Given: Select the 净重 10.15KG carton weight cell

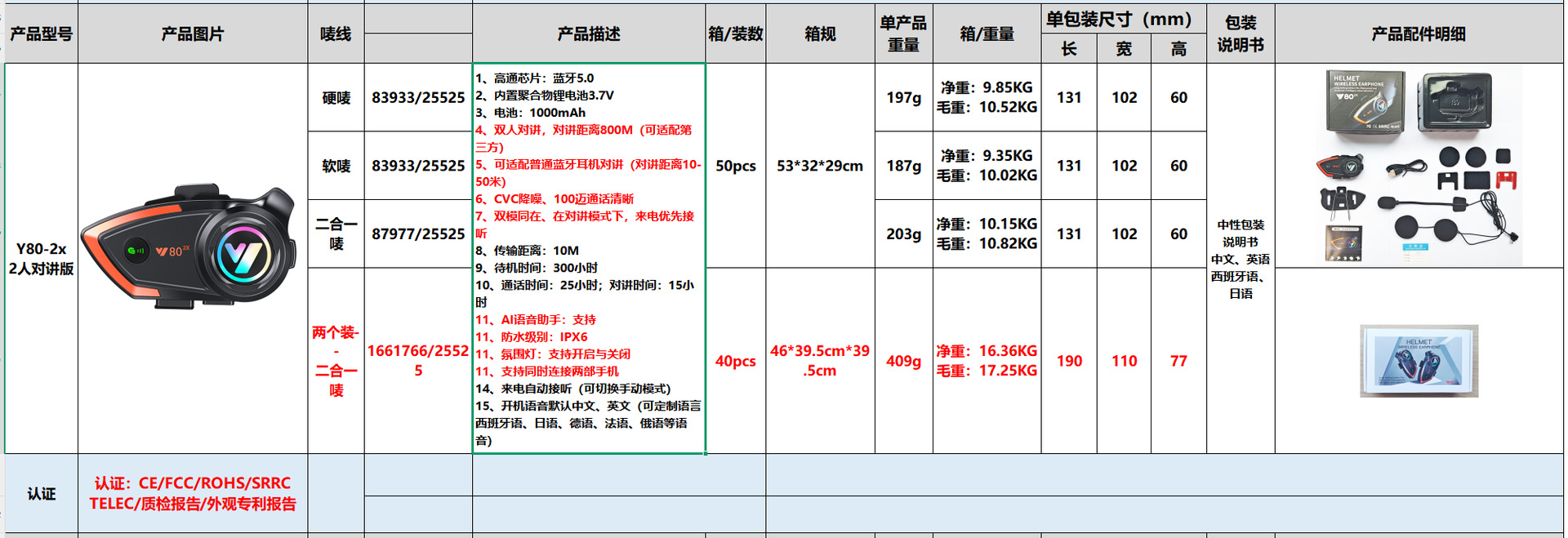Looking at the screenshot, I should tap(987, 233).
